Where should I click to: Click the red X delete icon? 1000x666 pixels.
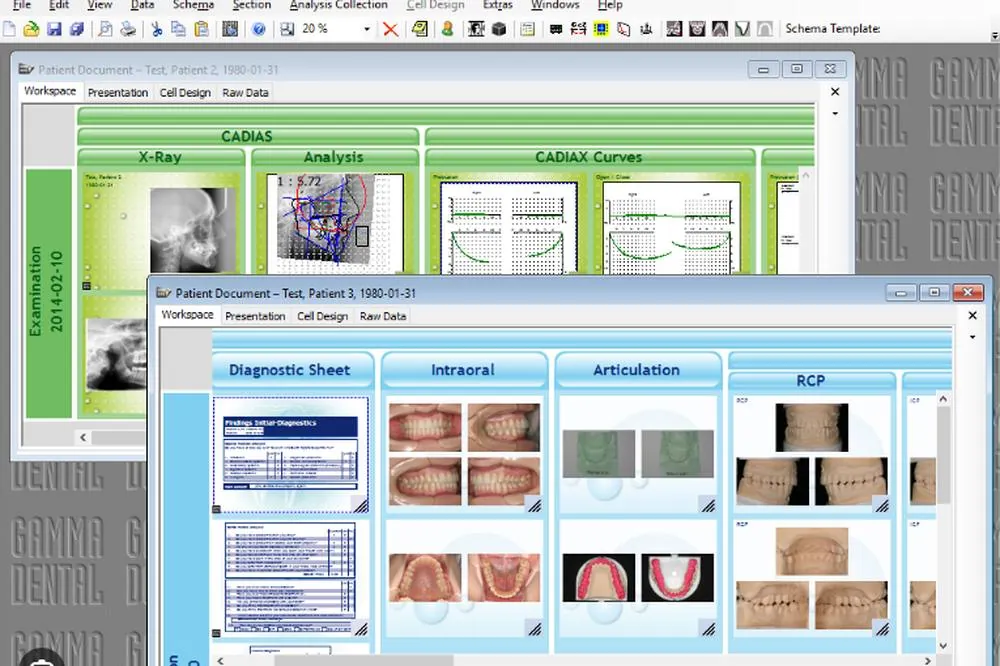pyautogui.click(x=390, y=29)
